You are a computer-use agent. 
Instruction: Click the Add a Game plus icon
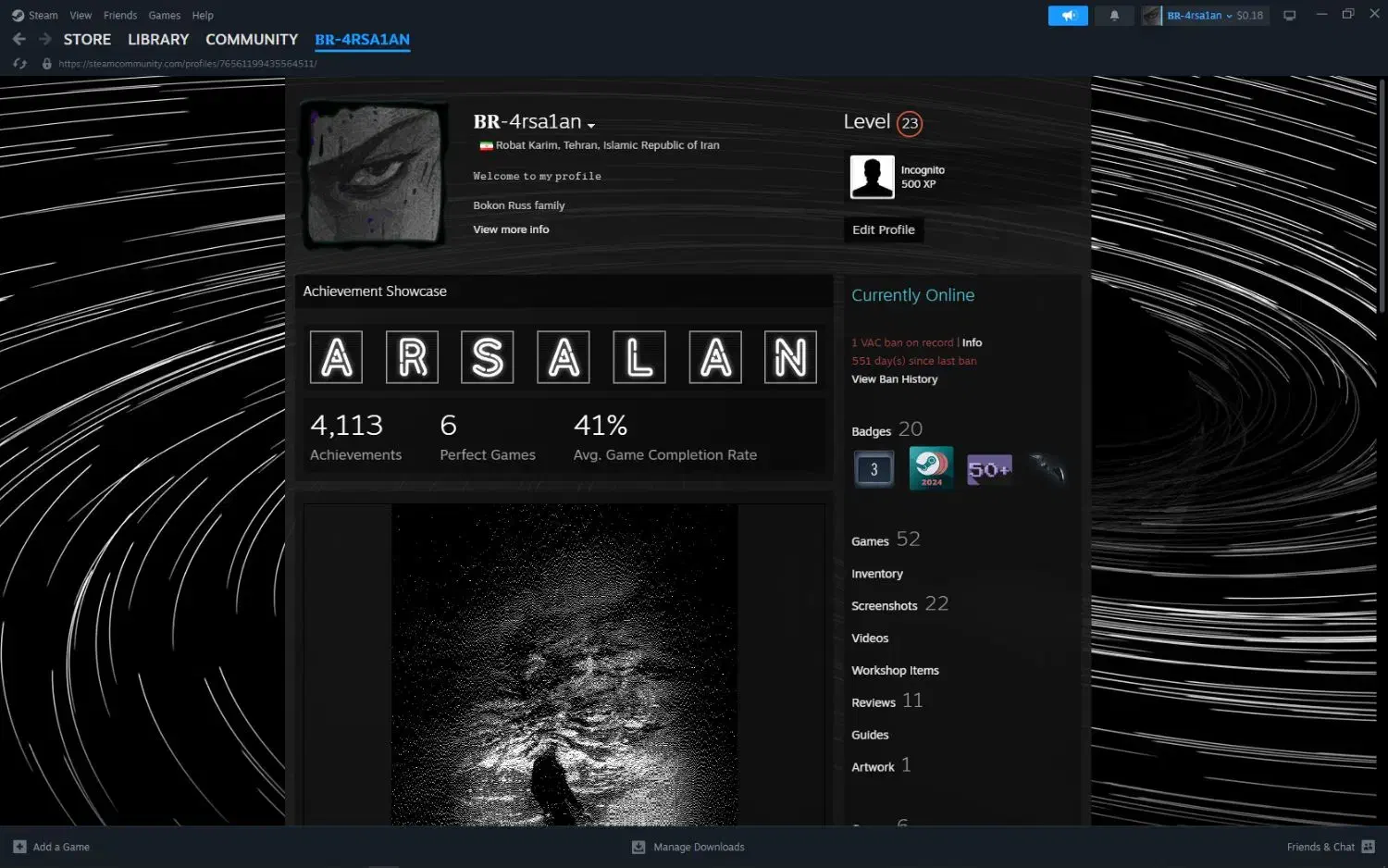(20, 847)
